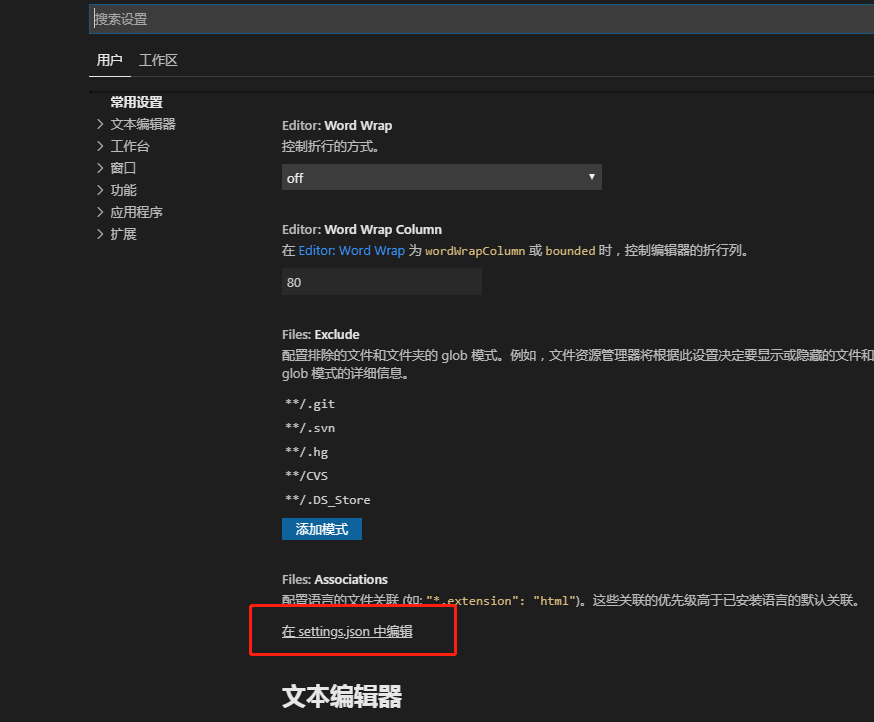Expand the 功能 settings section
This screenshot has height=722, width=874.
point(122,189)
